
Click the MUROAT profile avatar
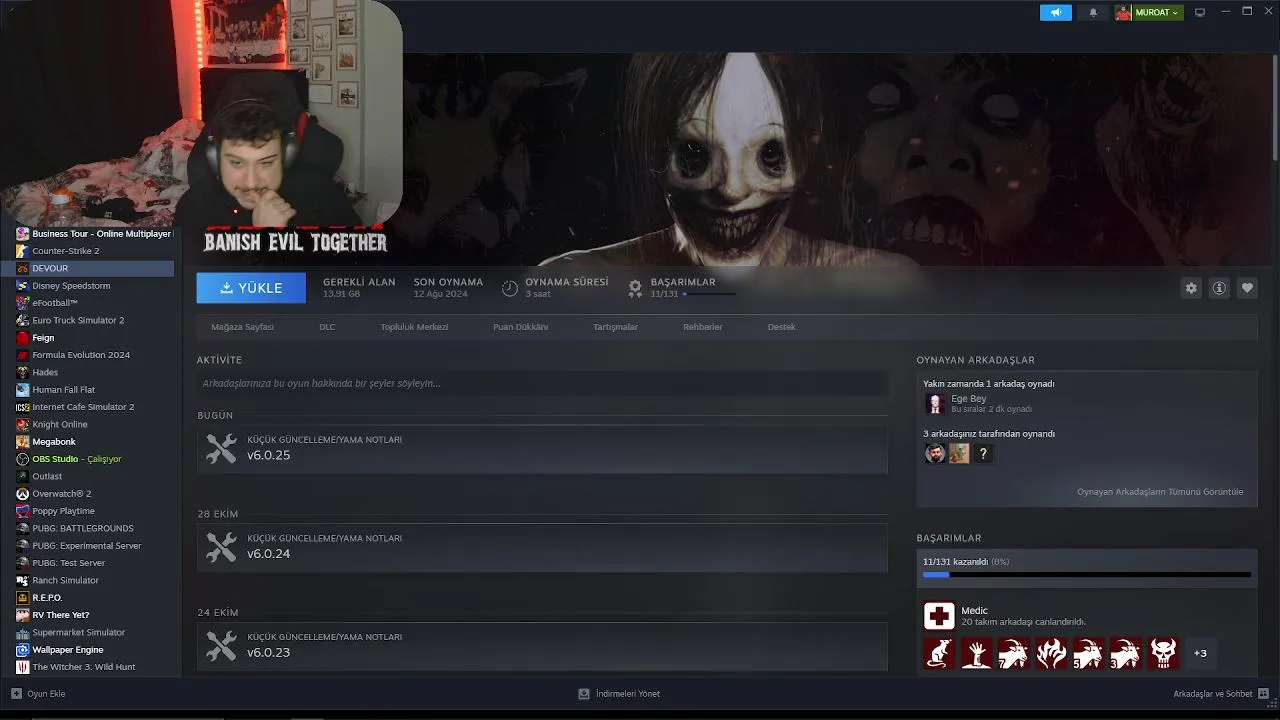1124,12
